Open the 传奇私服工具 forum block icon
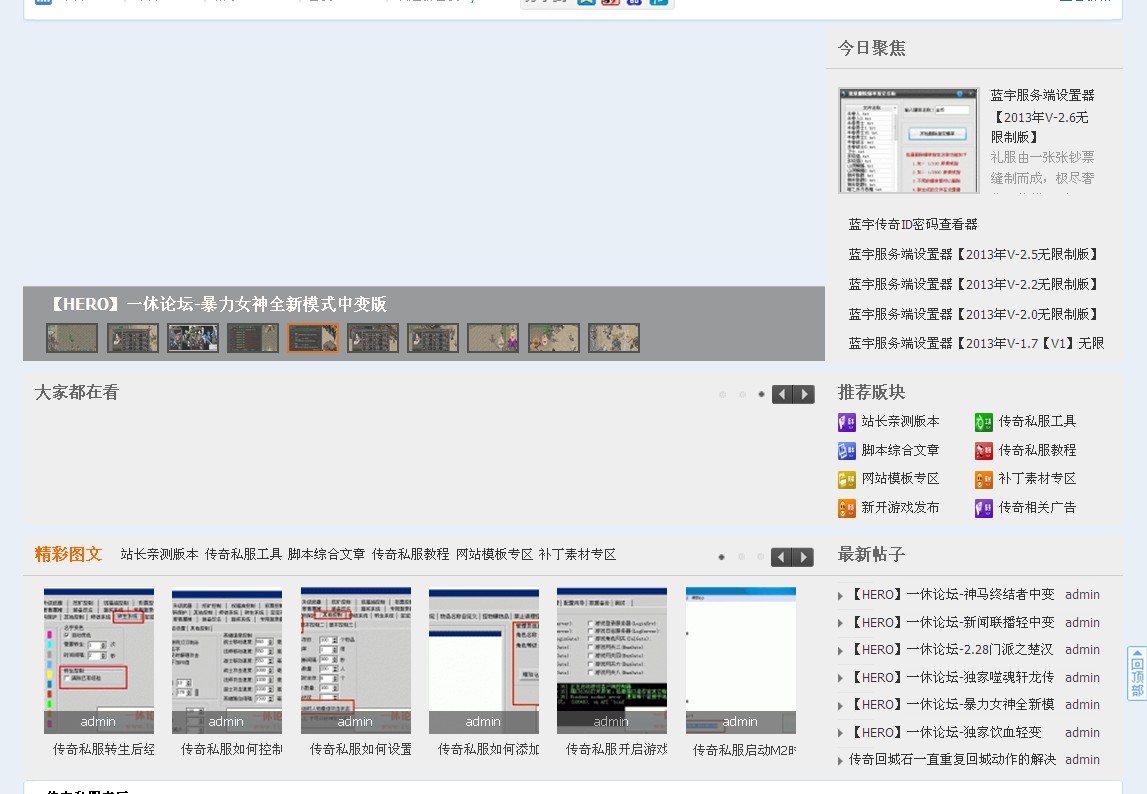The height and width of the screenshot is (794, 1147). click(984, 422)
